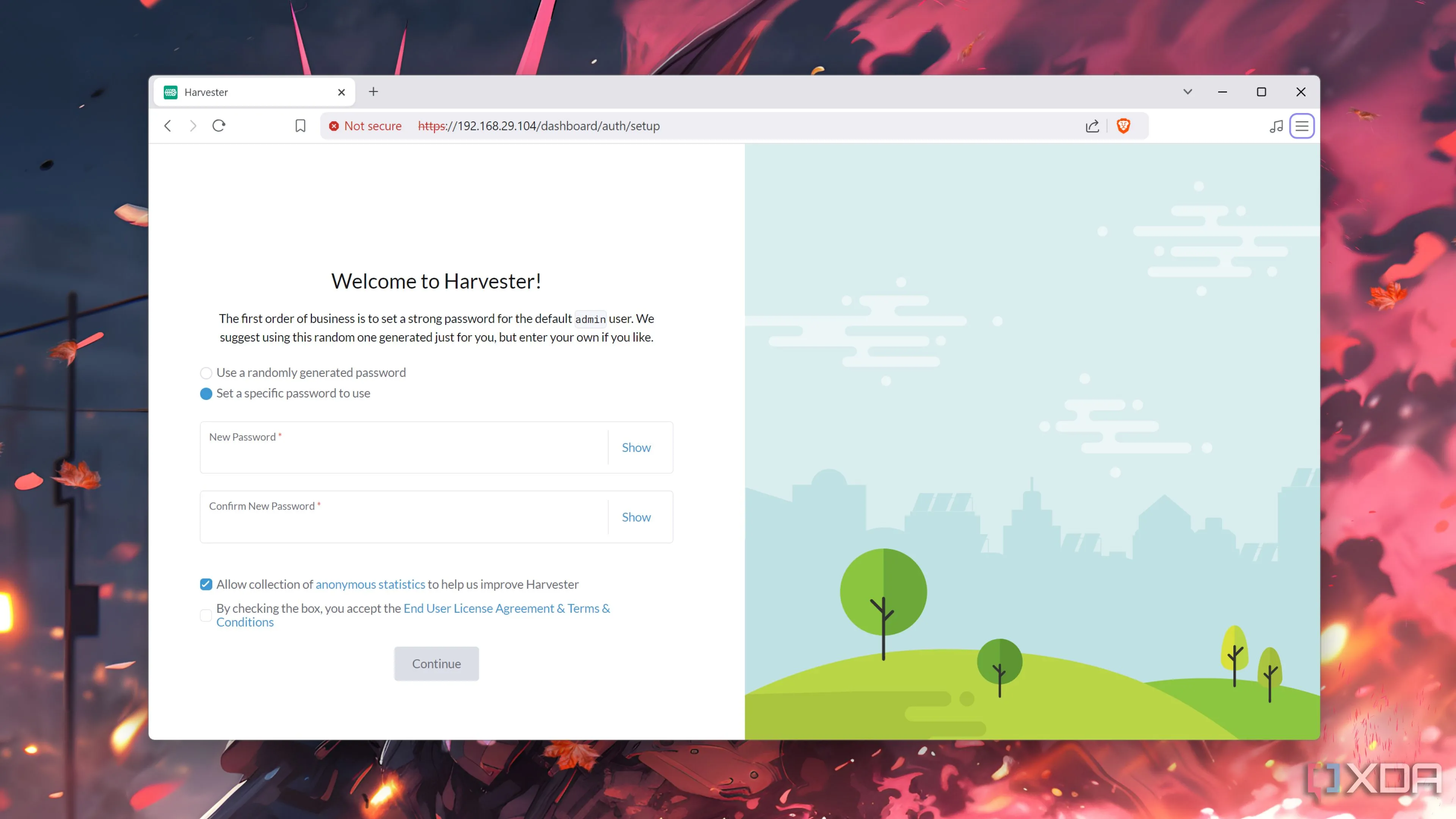This screenshot has width=1456, height=819.
Task: Expand the tab search chevron
Action: (x=1187, y=91)
